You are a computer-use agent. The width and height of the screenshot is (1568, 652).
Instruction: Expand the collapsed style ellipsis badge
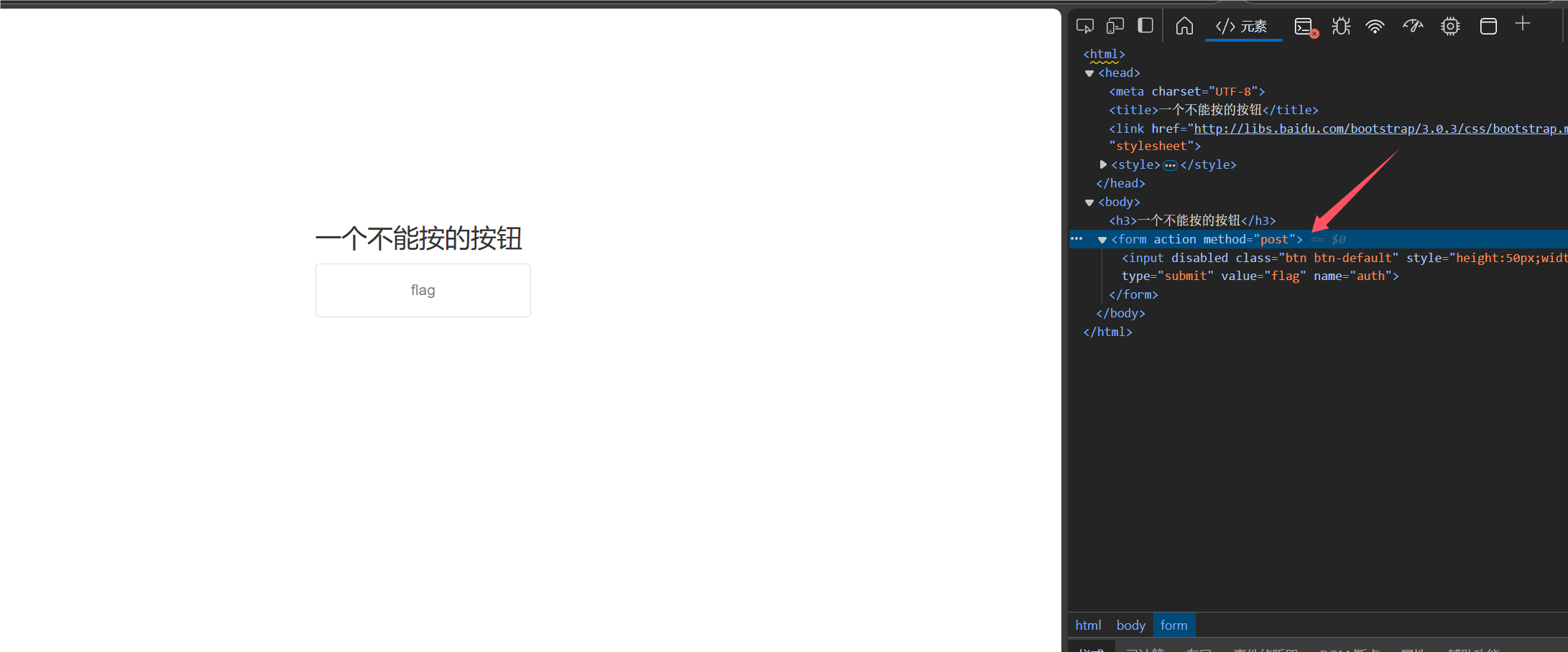point(1170,165)
